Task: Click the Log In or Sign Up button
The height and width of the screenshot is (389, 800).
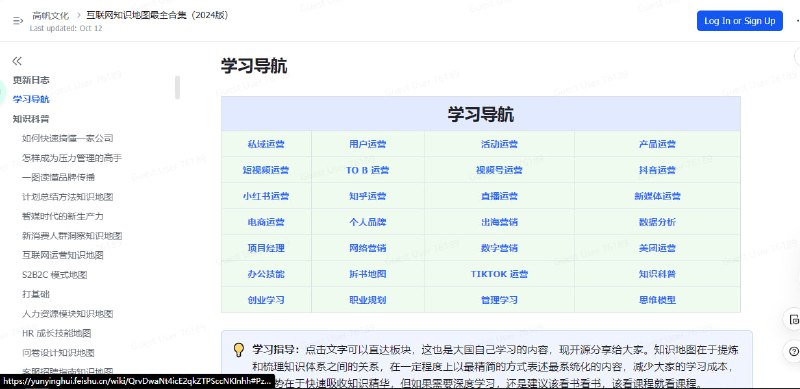Action: (x=740, y=21)
